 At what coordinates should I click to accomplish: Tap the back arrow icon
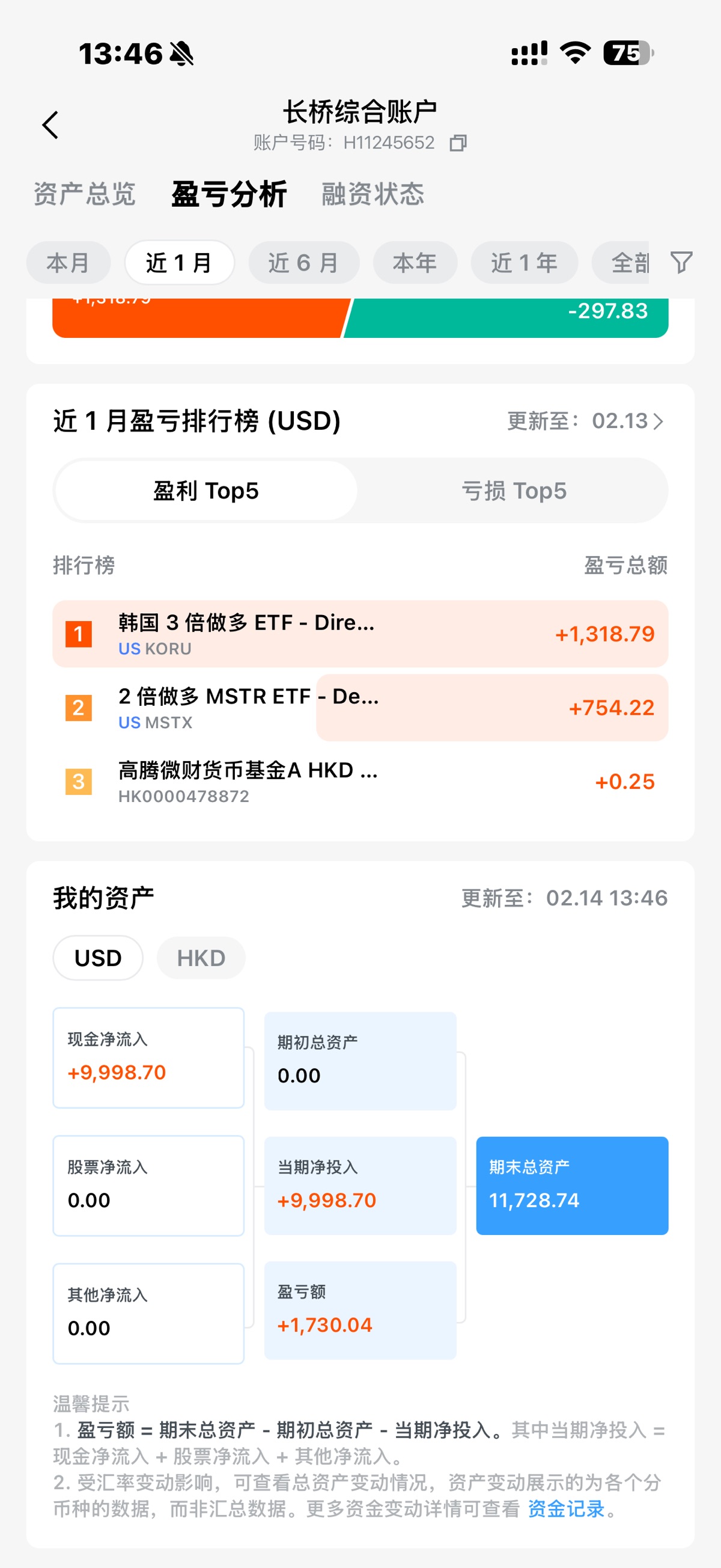coord(50,125)
